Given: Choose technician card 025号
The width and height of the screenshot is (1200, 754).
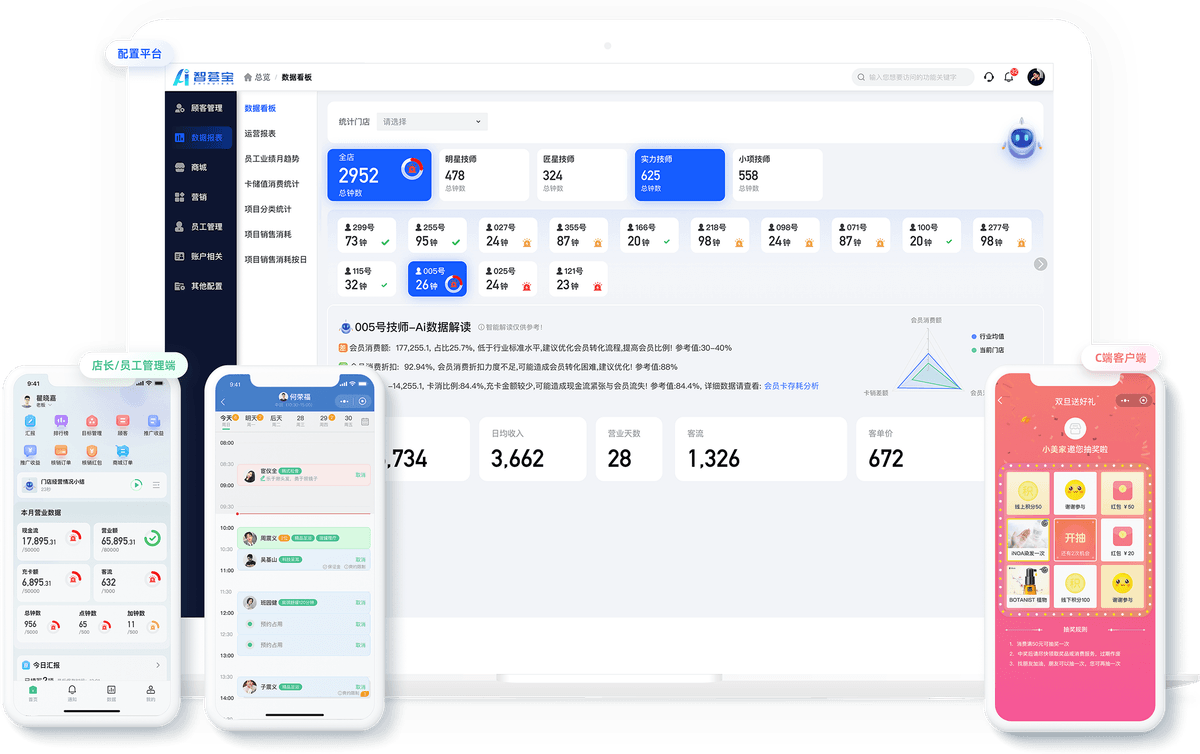Looking at the screenshot, I should (508, 279).
